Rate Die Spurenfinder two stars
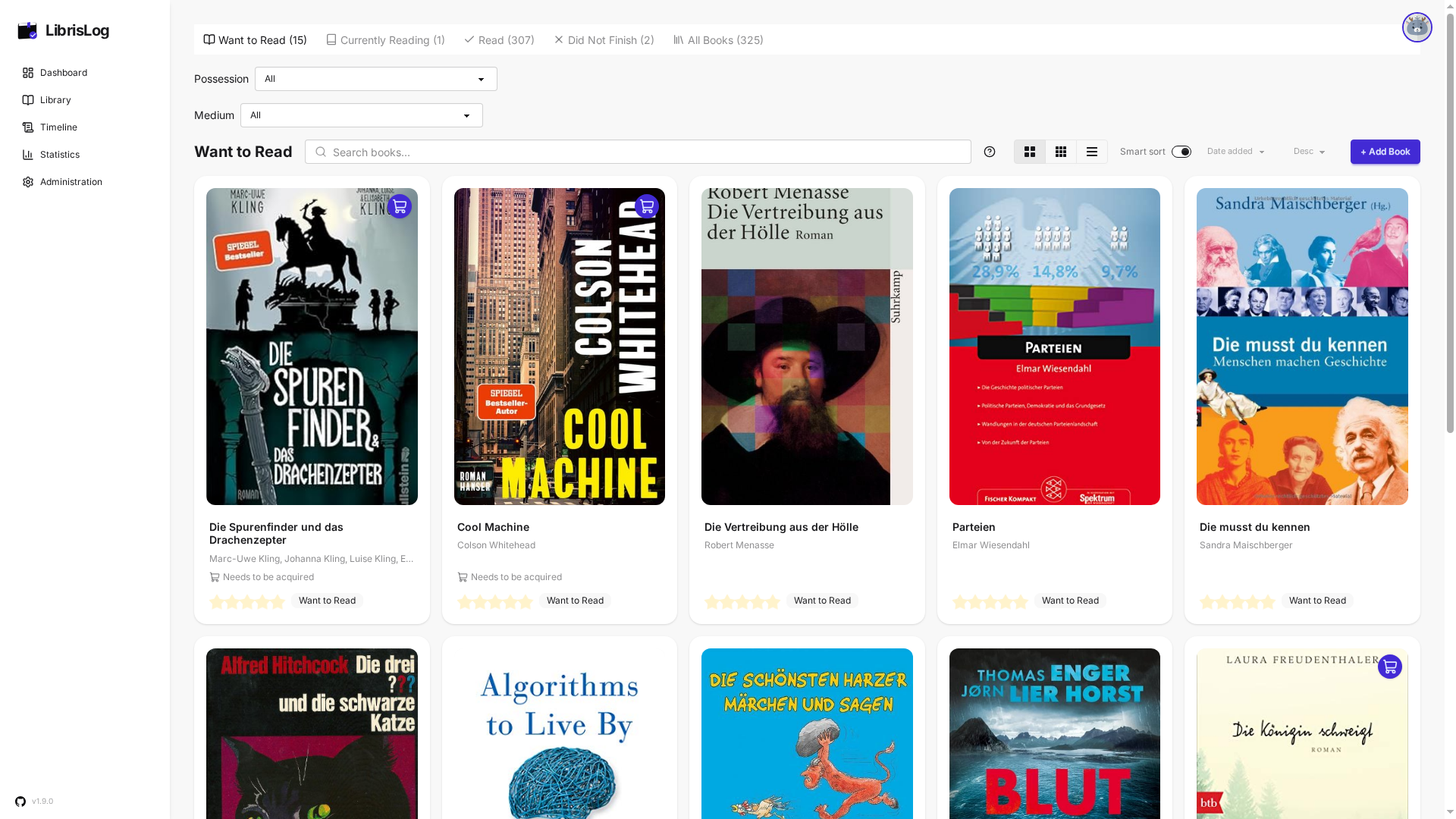The height and width of the screenshot is (819, 1456). (x=232, y=602)
